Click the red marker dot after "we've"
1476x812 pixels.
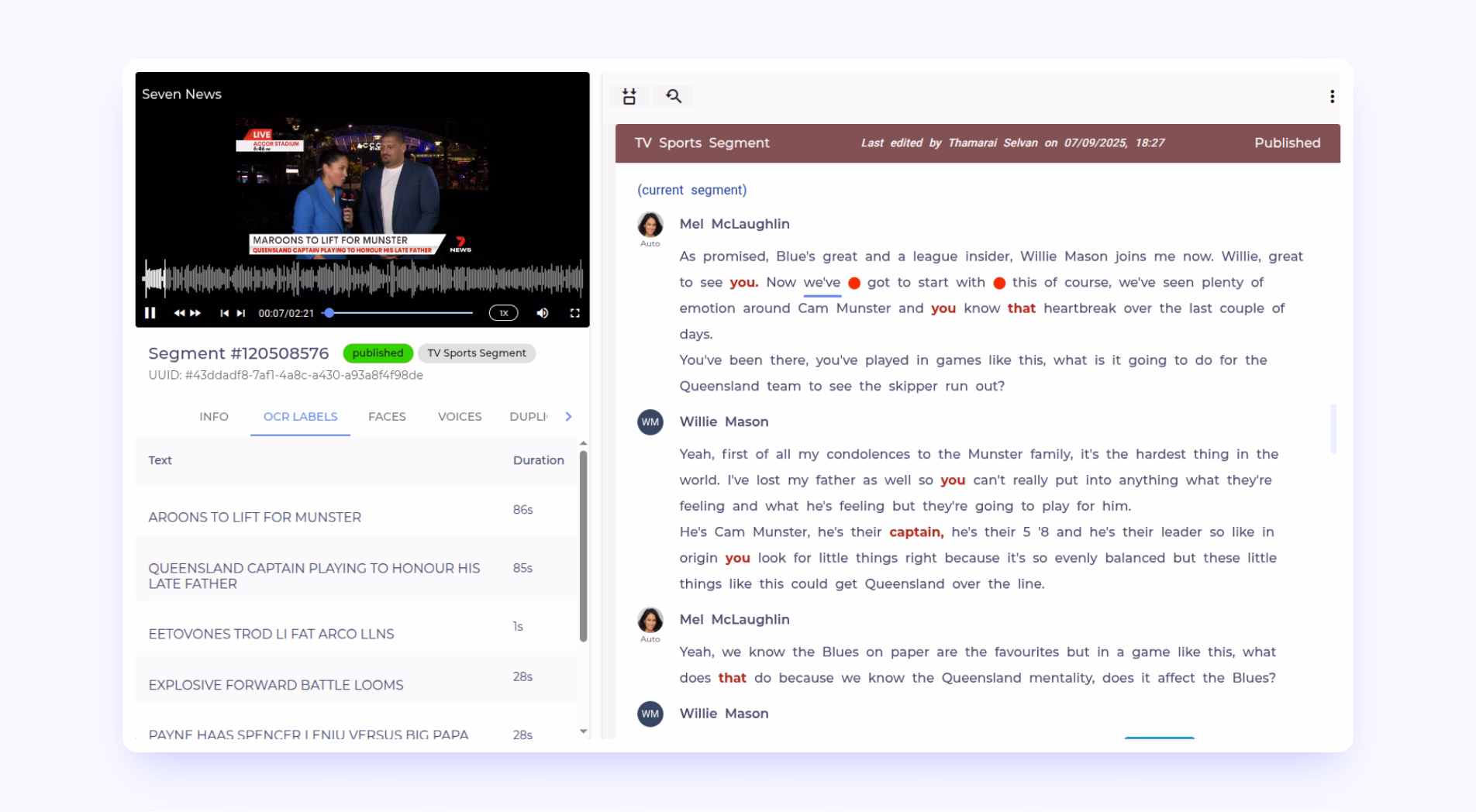854,283
